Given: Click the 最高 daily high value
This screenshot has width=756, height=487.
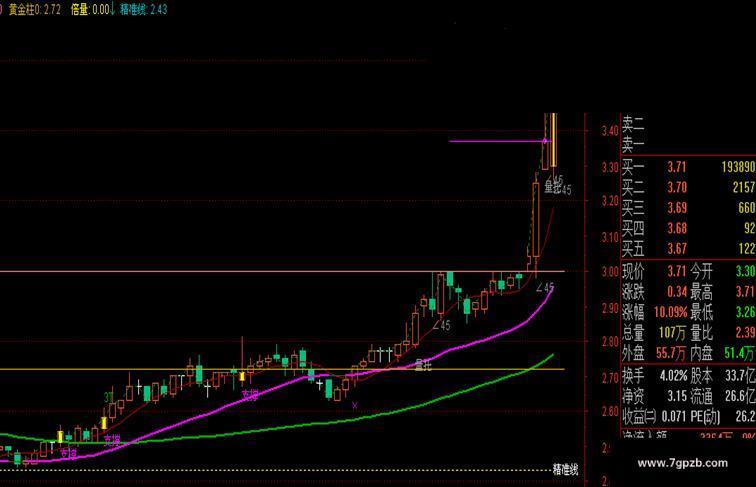Looking at the screenshot, I should [745, 291].
